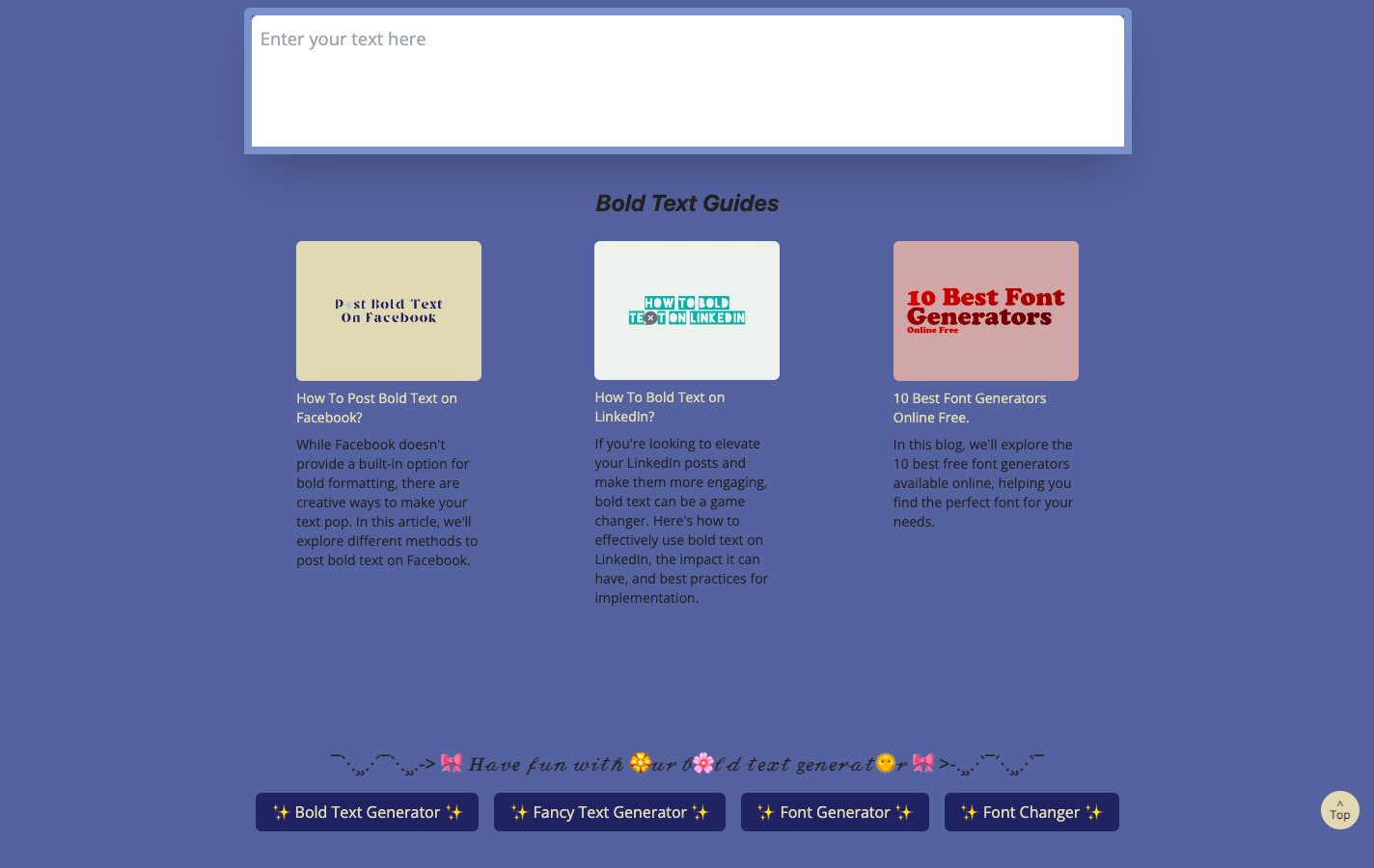Open the Font Changer tool
The image size is (1374, 868).
tap(1031, 812)
